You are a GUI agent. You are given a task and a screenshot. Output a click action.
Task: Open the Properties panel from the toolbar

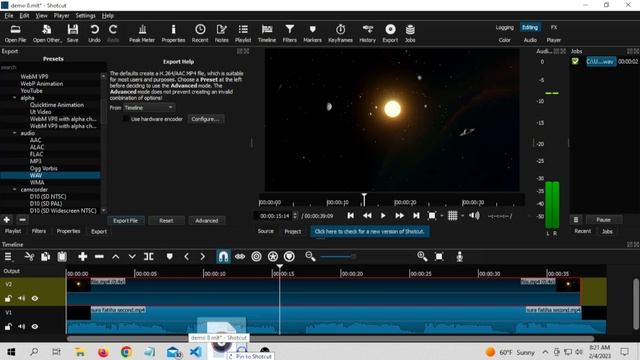173,33
